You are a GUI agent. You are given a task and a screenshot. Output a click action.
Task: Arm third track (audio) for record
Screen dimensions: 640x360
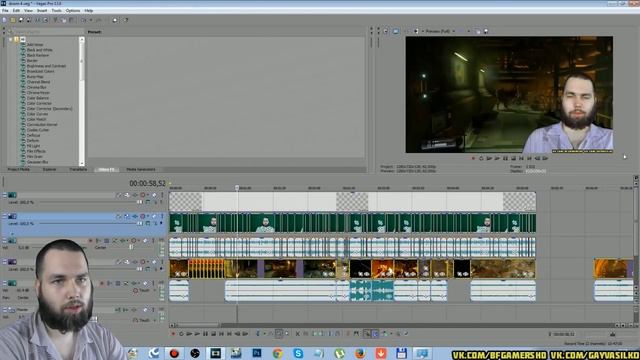coord(90,241)
